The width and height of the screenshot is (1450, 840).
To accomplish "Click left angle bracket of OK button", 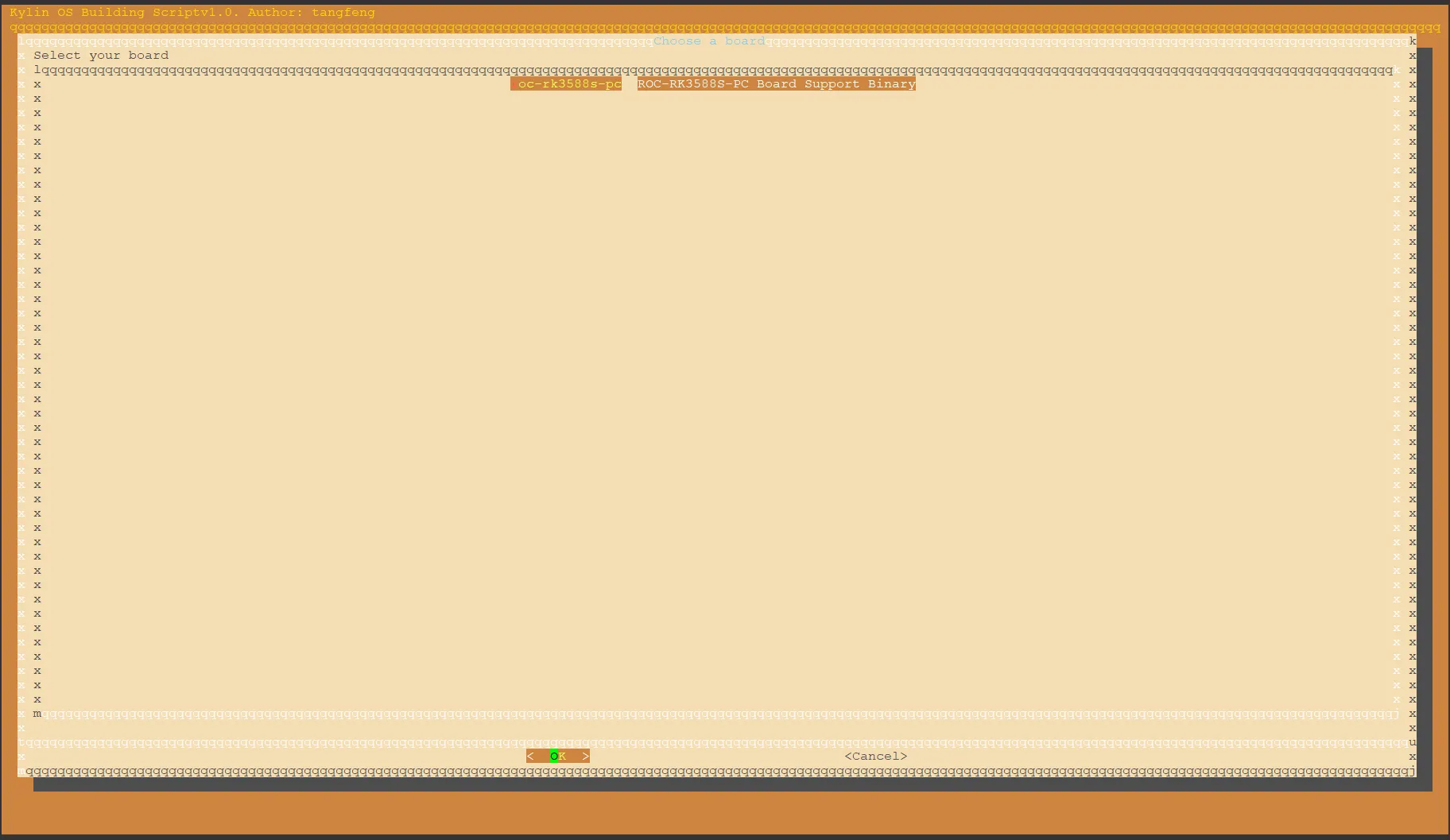I will point(530,756).
